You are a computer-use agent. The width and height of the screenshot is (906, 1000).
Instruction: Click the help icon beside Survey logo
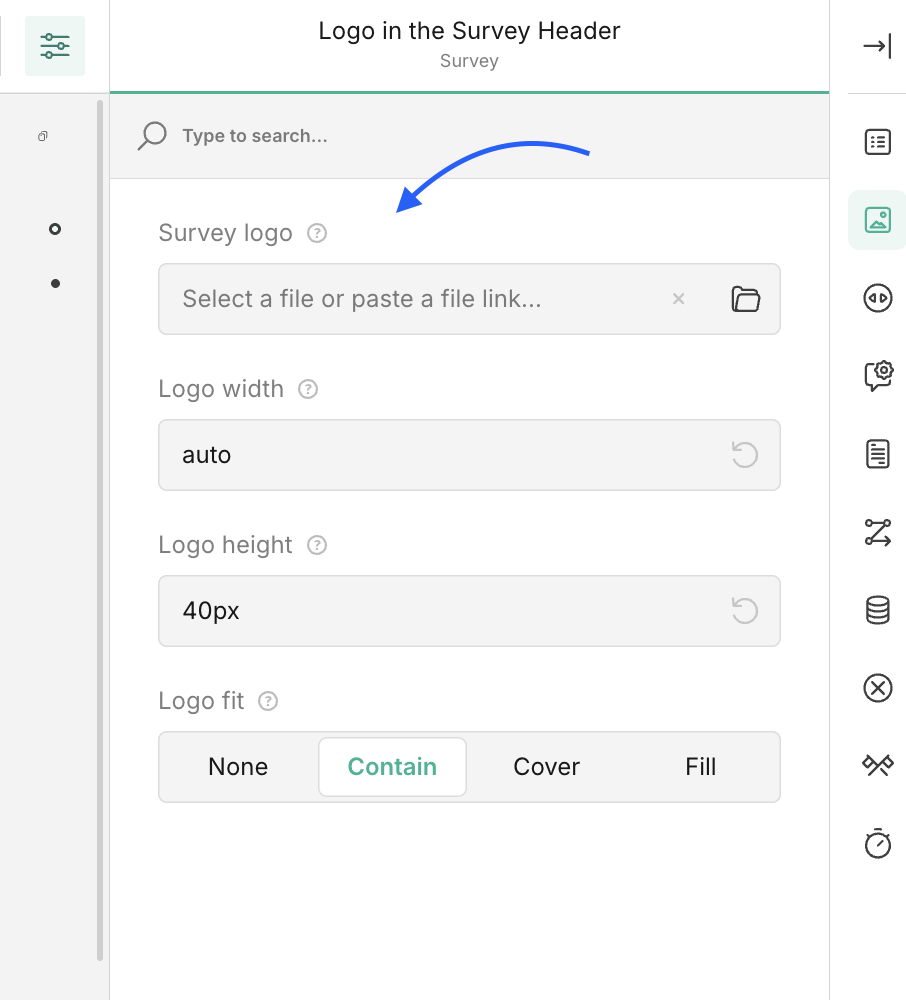pyautogui.click(x=317, y=234)
